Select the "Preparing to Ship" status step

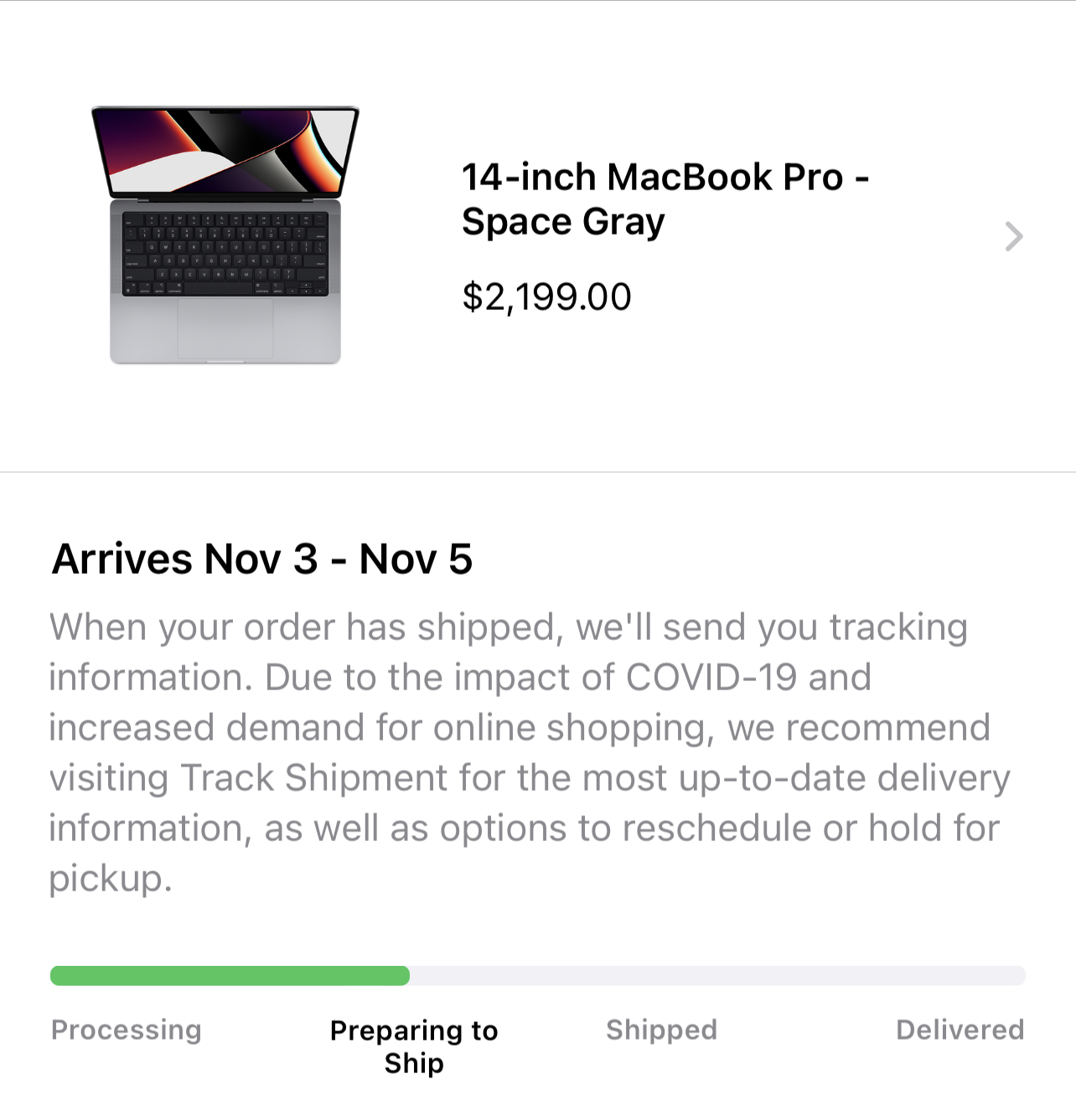pyautogui.click(x=414, y=1046)
